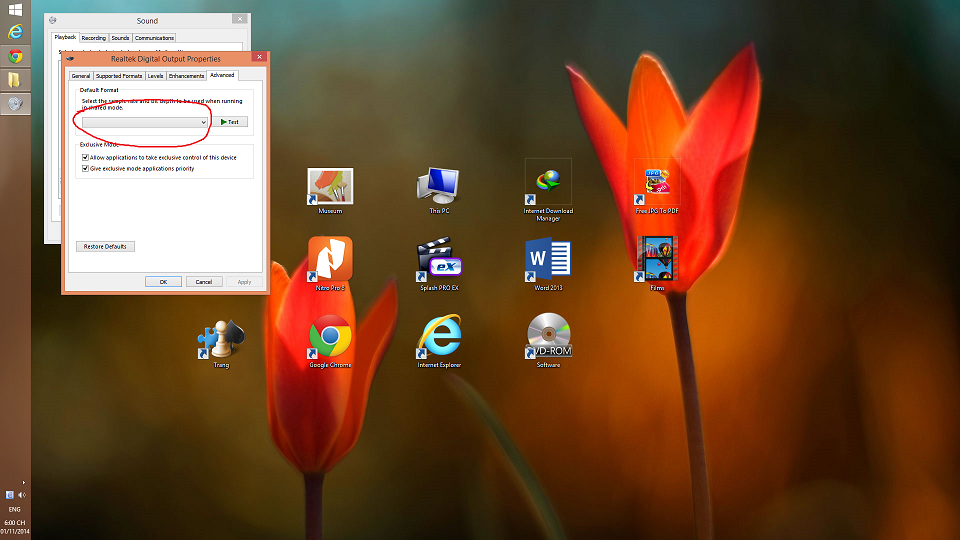Open the Software DVD-ROM shortcut
Viewport: 960px width, 540px height.
[x=549, y=341]
